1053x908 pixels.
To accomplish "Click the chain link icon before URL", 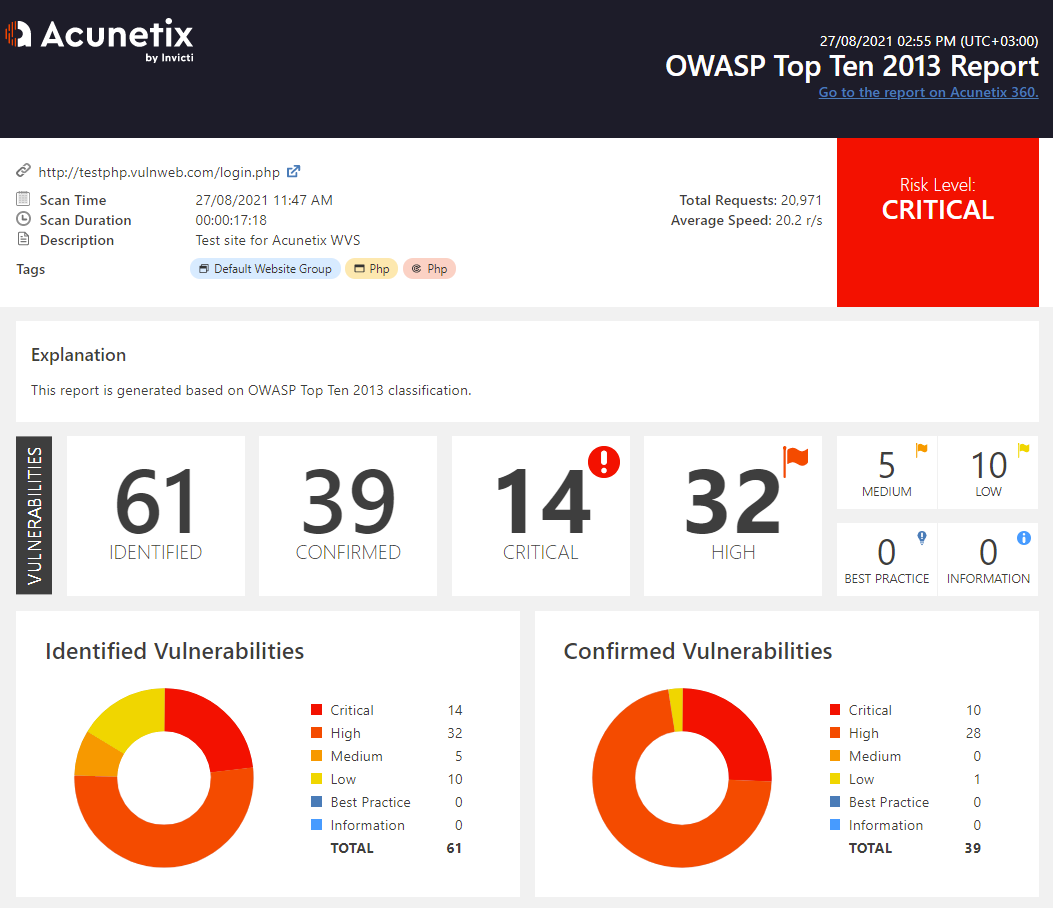I will pos(24,171).
